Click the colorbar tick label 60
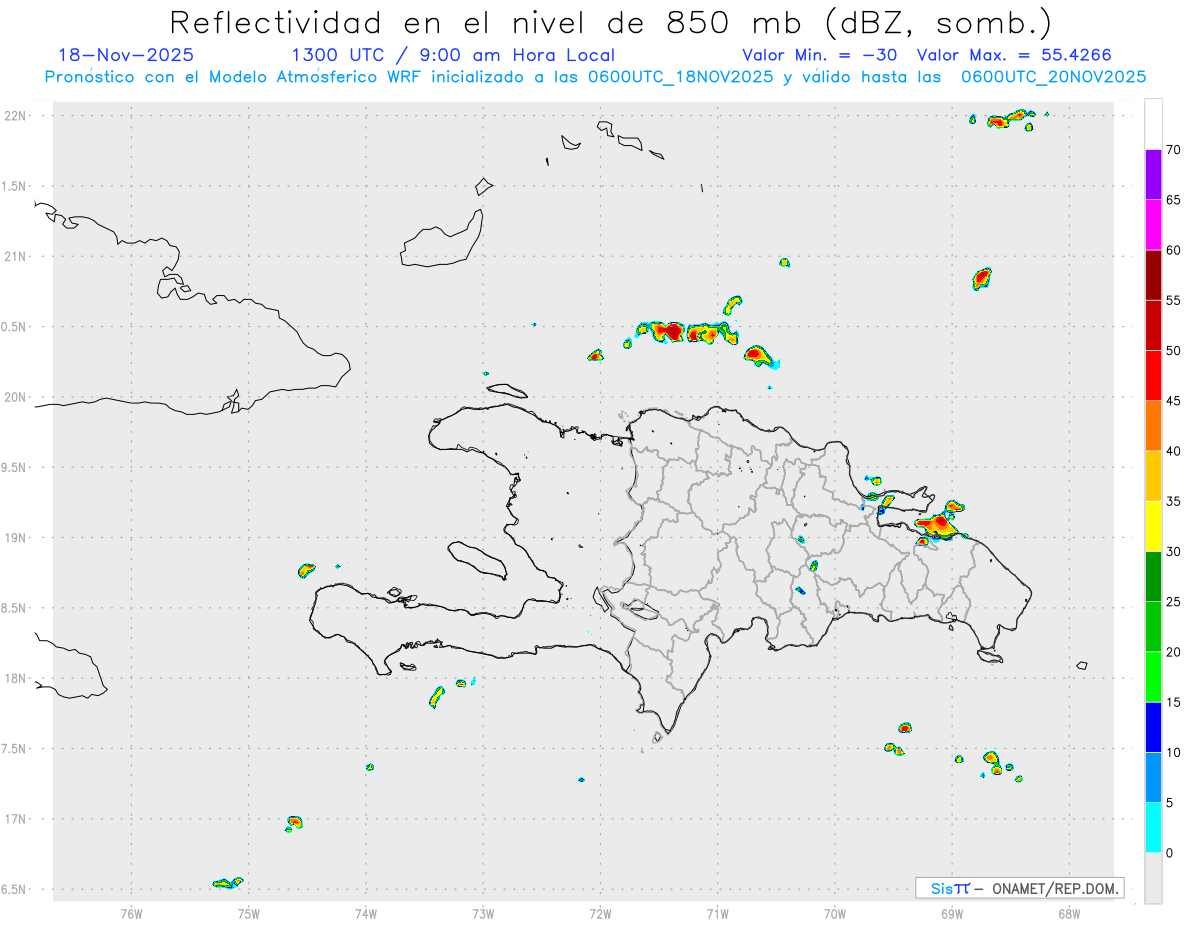Screen dimensions: 1200x927 point(1174,250)
